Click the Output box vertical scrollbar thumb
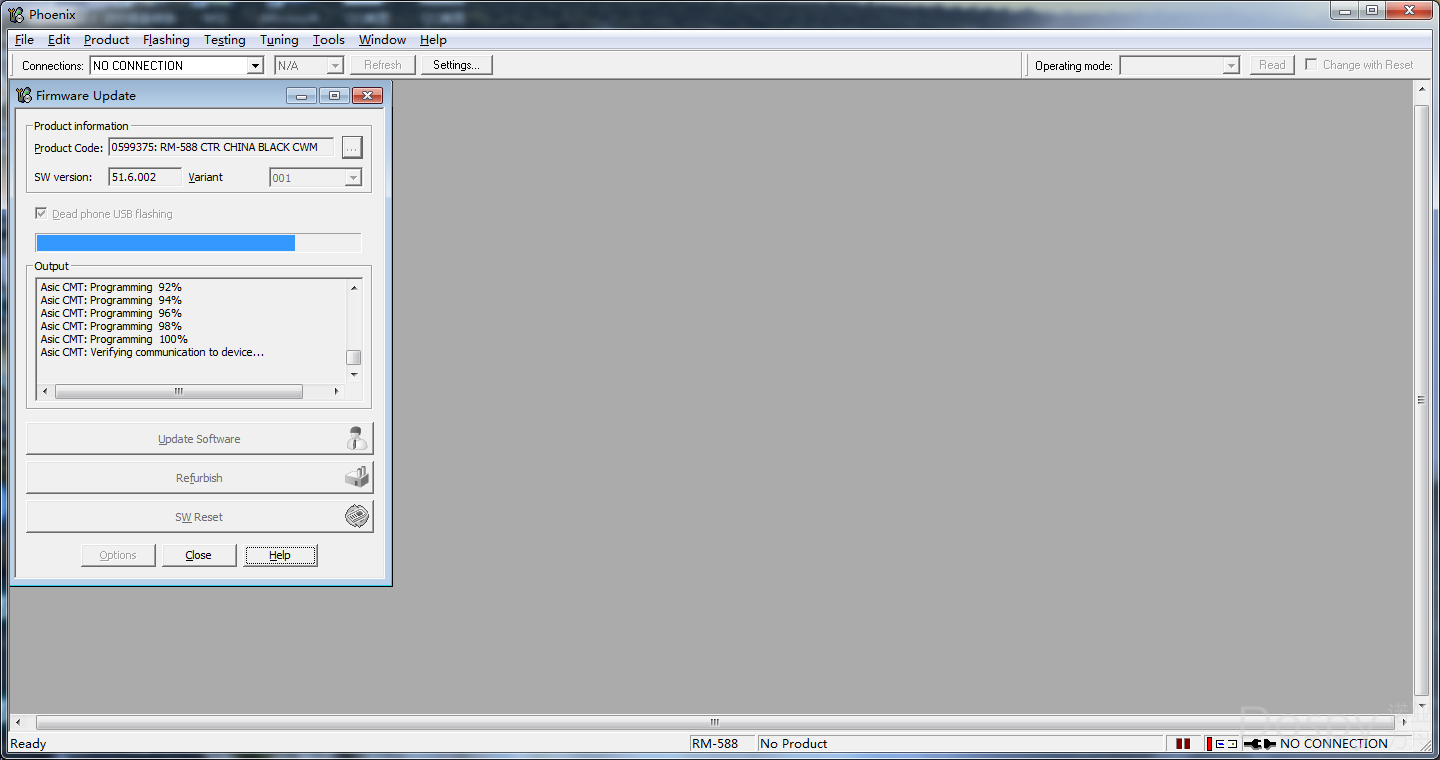The width and height of the screenshot is (1440, 760). tap(354, 357)
